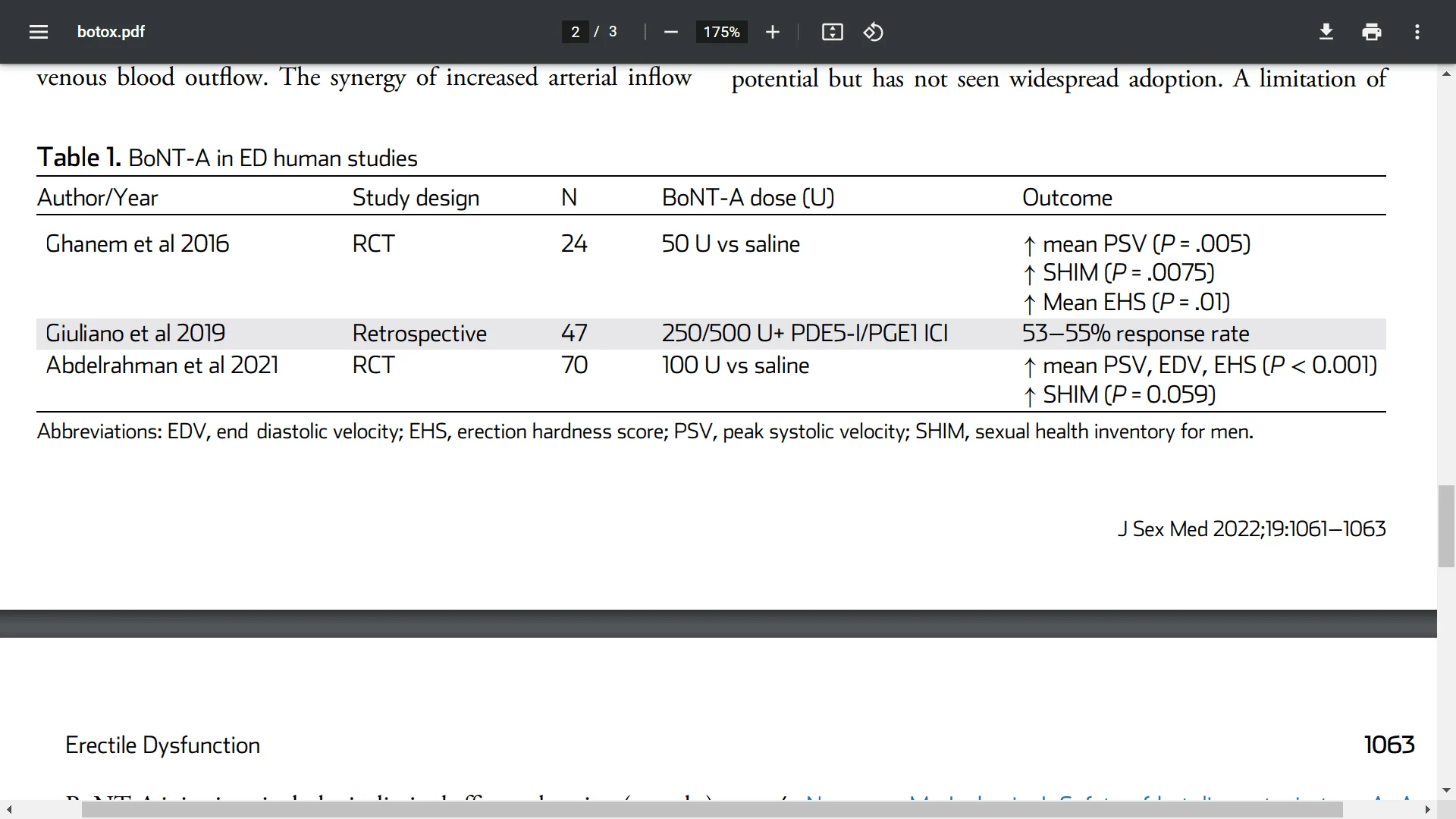Image resolution: width=1456 pixels, height=819 pixels.
Task: Click the zoom in plus button
Action: click(772, 32)
